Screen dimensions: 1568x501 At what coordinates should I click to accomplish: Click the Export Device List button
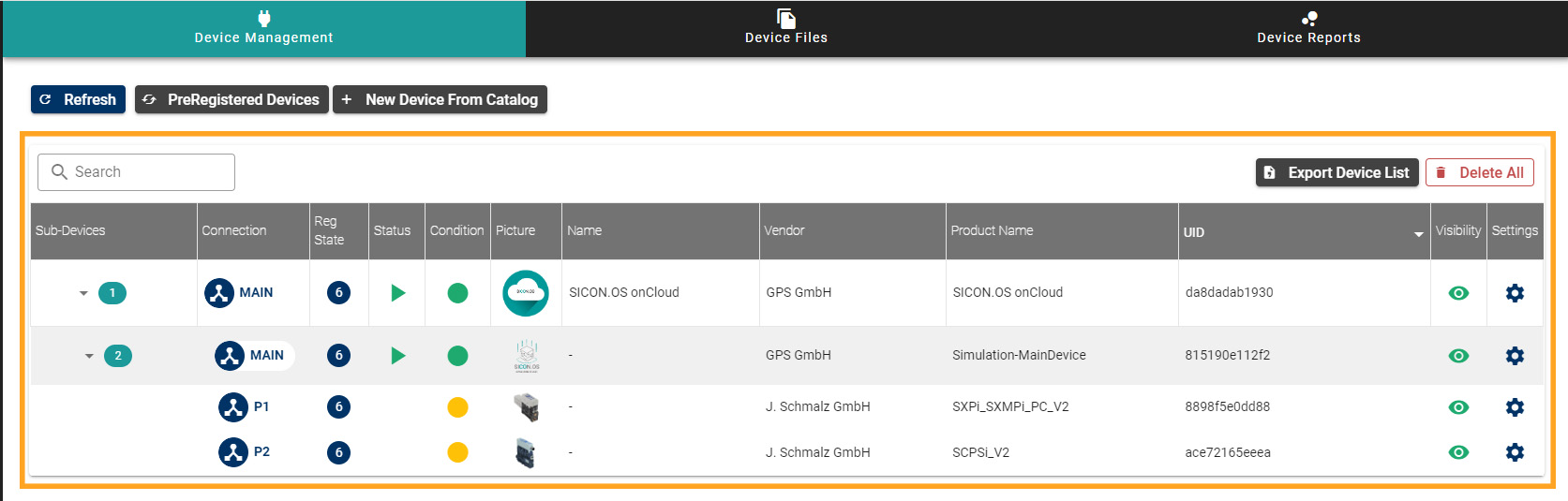point(1337,172)
